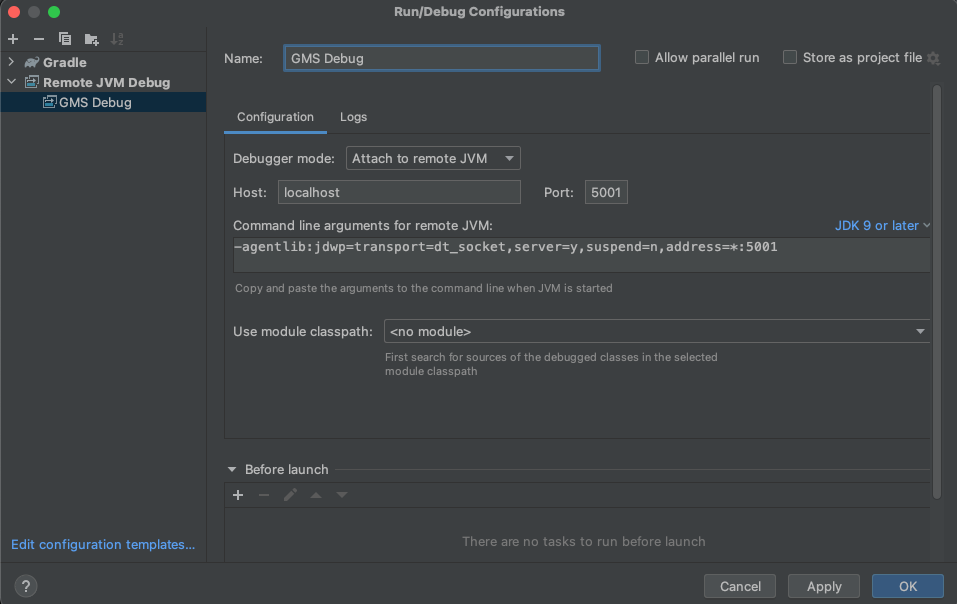957x604 pixels.
Task: Click the Create New Folder icon
Action: pyautogui.click(x=91, y=39)
